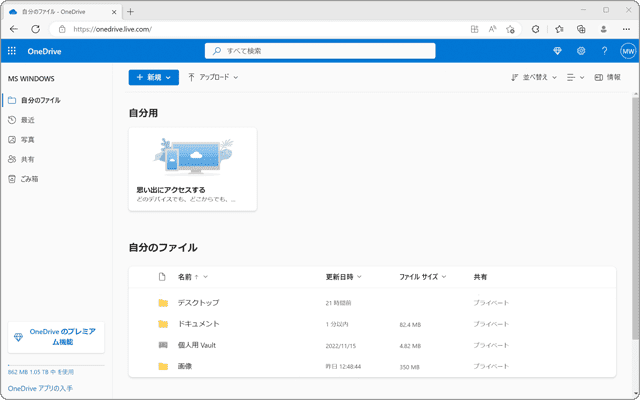The height and width of the screenshot is (400, 640).
Task: Expand the アップロード dropdown
Action: pos(213,77)
